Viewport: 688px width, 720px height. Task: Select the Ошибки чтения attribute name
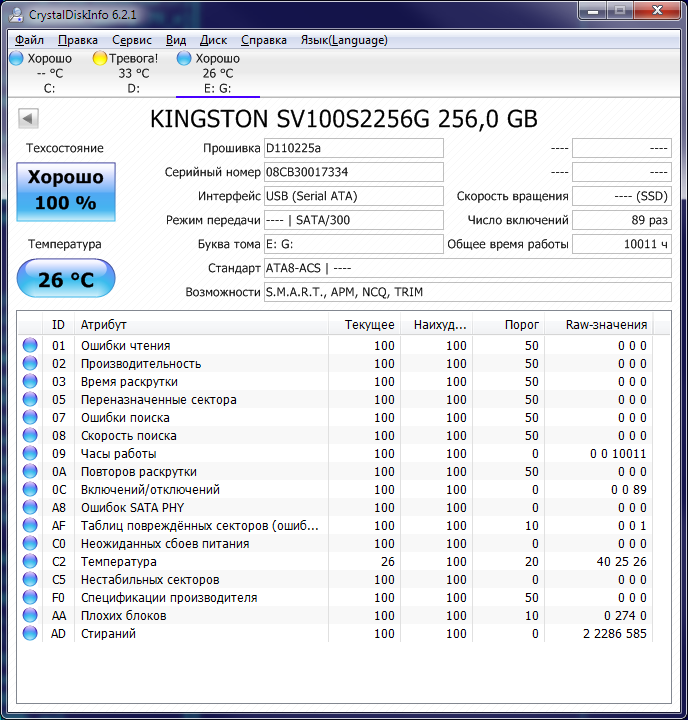[x=125, y=345]
